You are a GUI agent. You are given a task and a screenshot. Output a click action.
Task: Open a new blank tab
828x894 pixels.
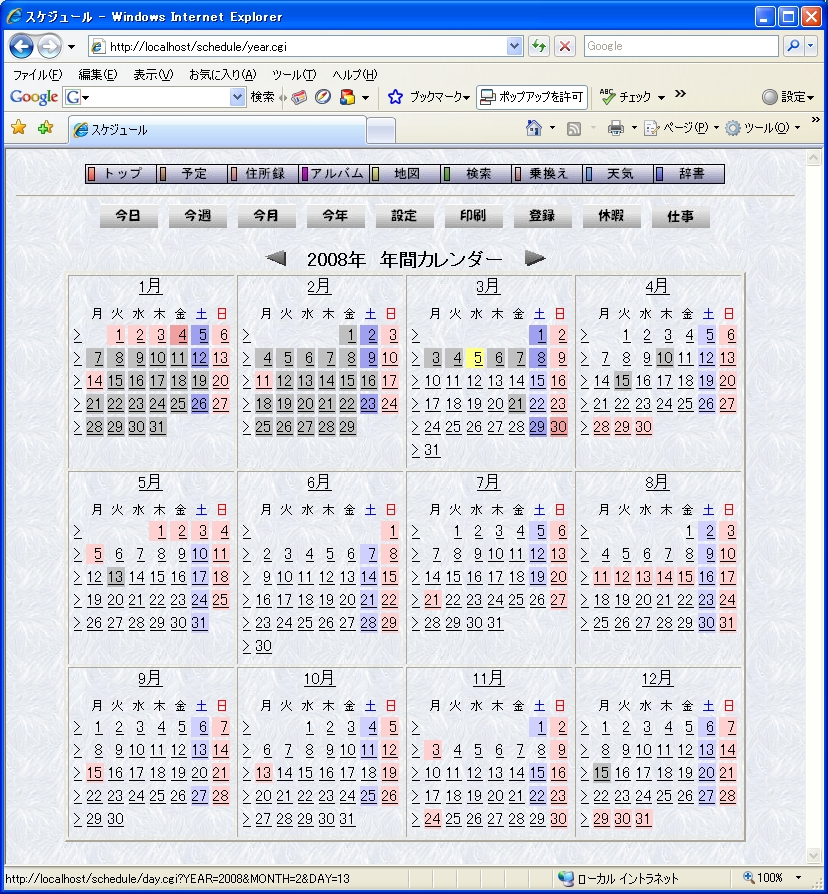point(381,131)
